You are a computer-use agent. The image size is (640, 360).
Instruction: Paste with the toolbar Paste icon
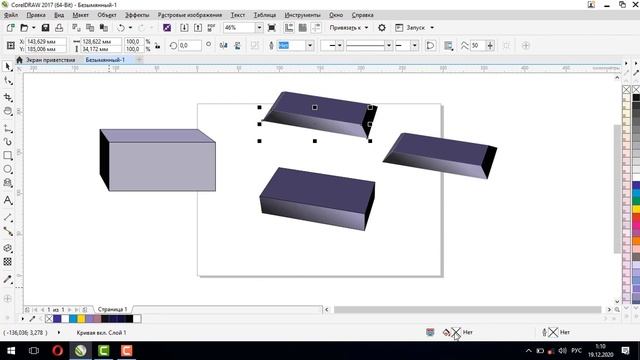tap(104, 28)
